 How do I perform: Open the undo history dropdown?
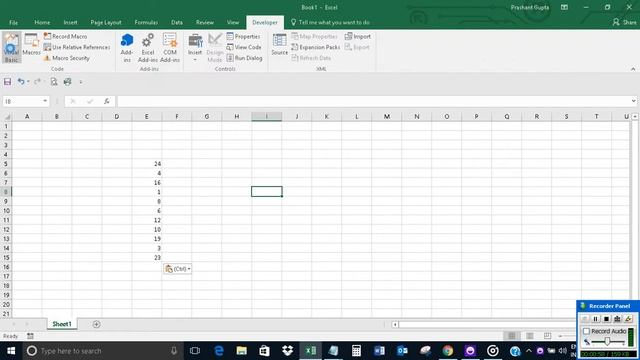[28, 82]
